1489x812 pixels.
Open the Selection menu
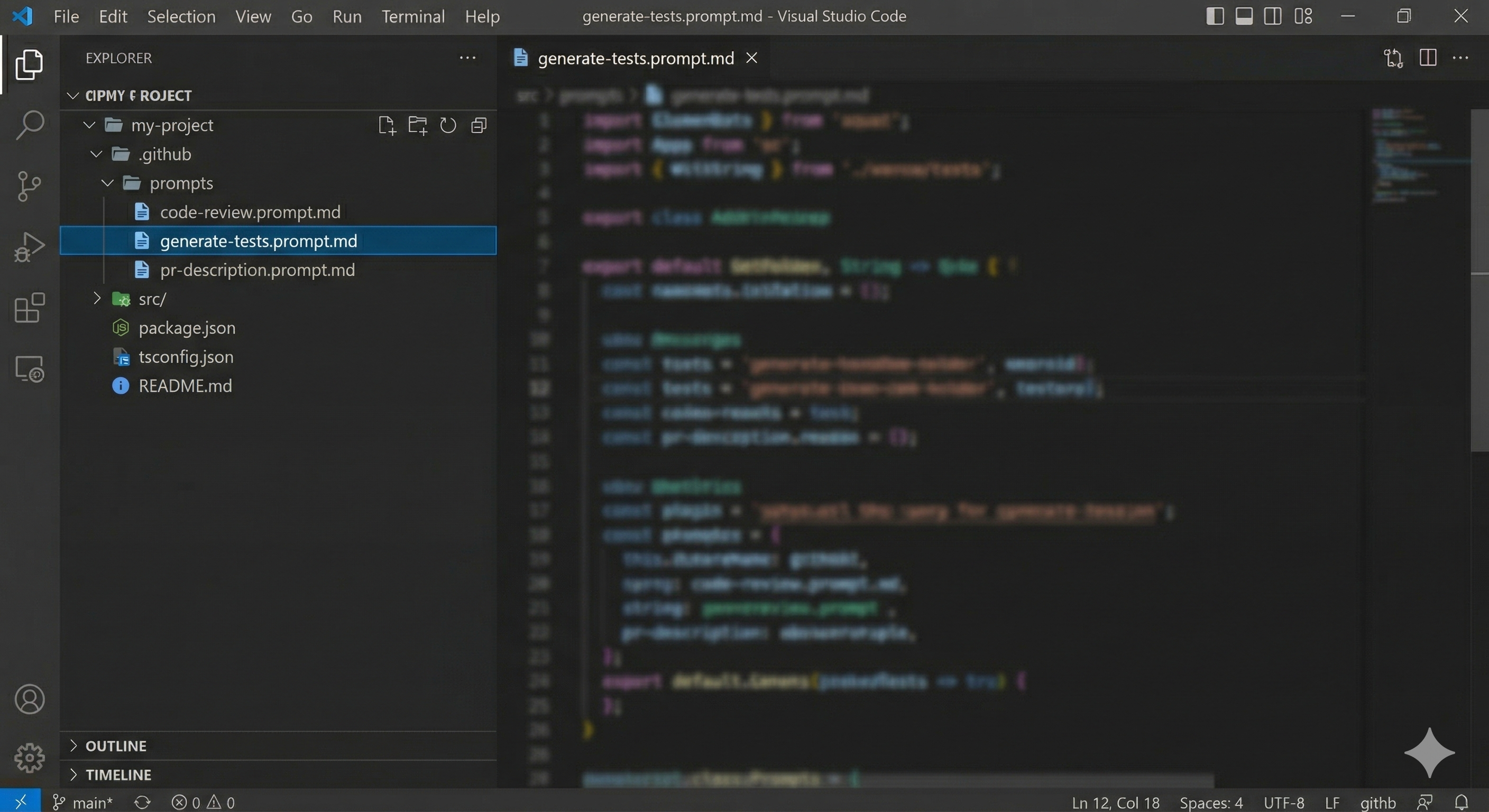[181, 16]
